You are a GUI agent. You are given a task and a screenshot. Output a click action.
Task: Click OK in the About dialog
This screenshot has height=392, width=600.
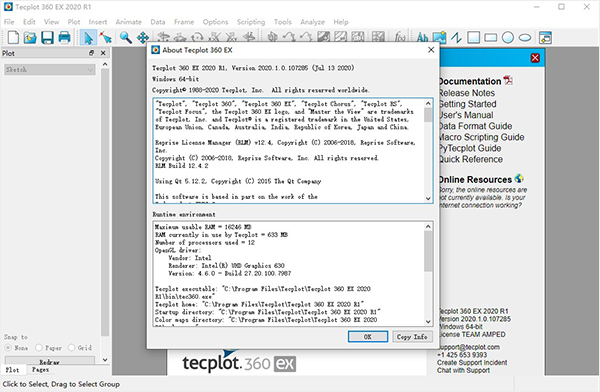point(368,336)
